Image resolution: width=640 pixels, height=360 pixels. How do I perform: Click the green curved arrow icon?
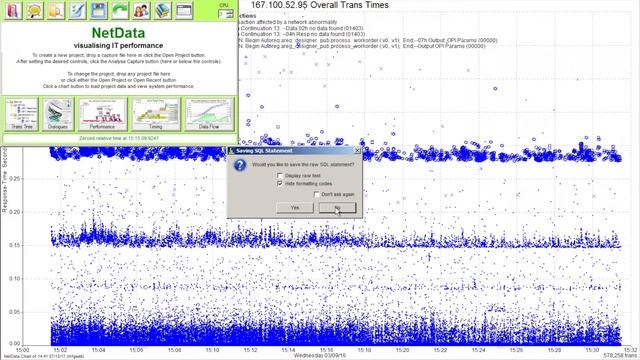120,10
